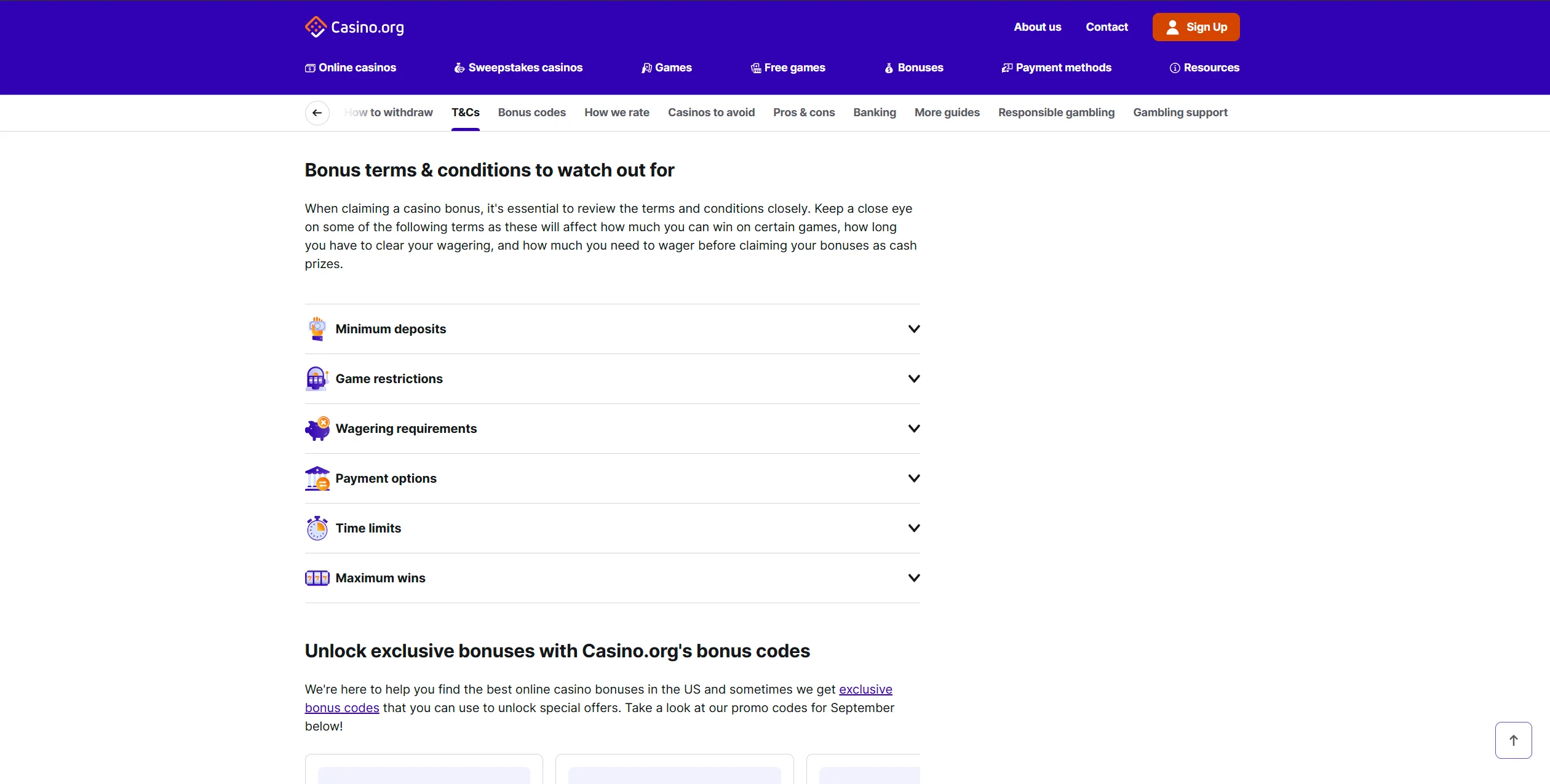This screenshot has height=784, width=1550.
Task: Open the Pros & cons tab
Action: [804, 113]
